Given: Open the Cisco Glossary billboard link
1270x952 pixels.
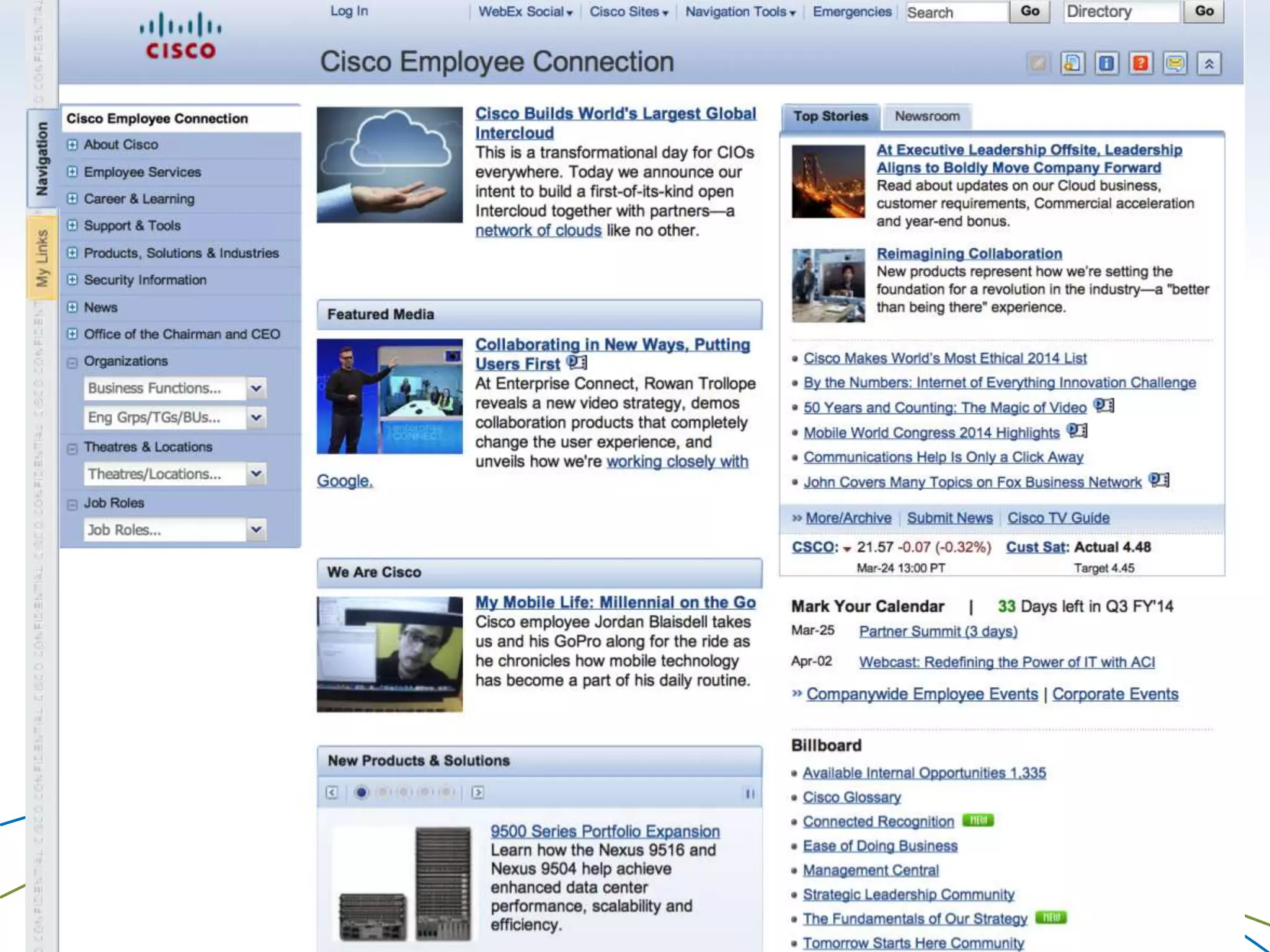Looking at the screenshot, I should 851,797.
